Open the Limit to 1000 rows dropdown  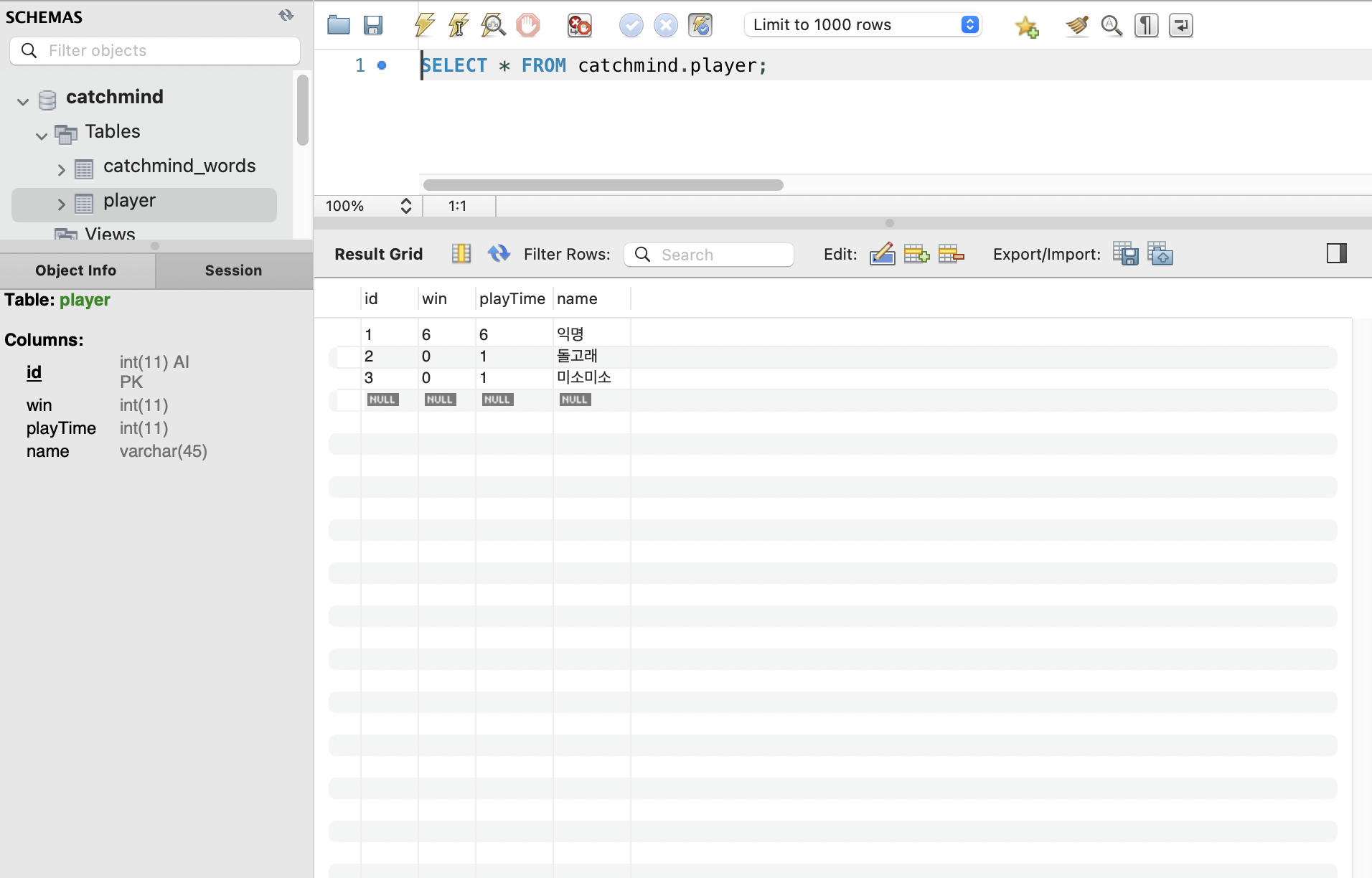(x=863, y=25)
